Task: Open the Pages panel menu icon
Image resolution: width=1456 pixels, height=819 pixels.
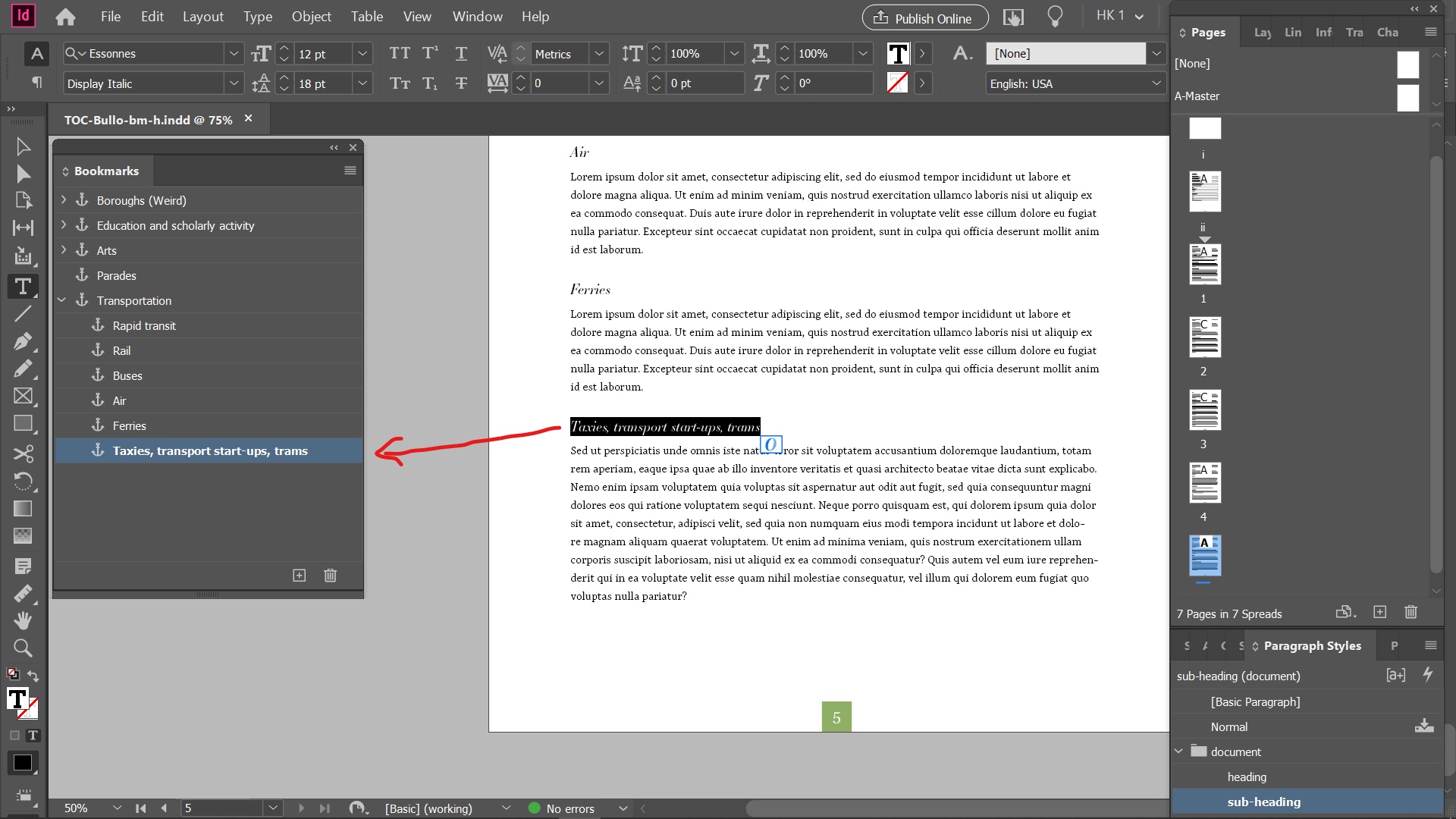Action: 1430,32
